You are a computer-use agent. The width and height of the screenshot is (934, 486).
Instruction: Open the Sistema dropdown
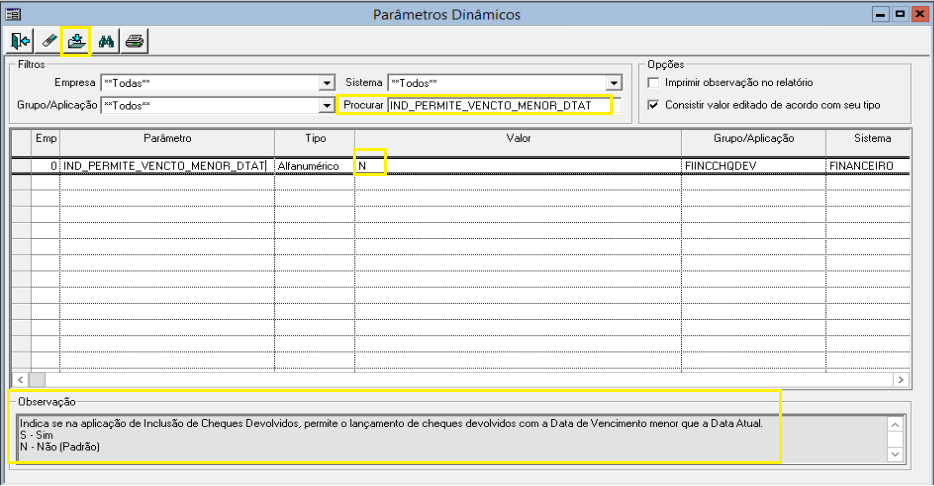614,83
